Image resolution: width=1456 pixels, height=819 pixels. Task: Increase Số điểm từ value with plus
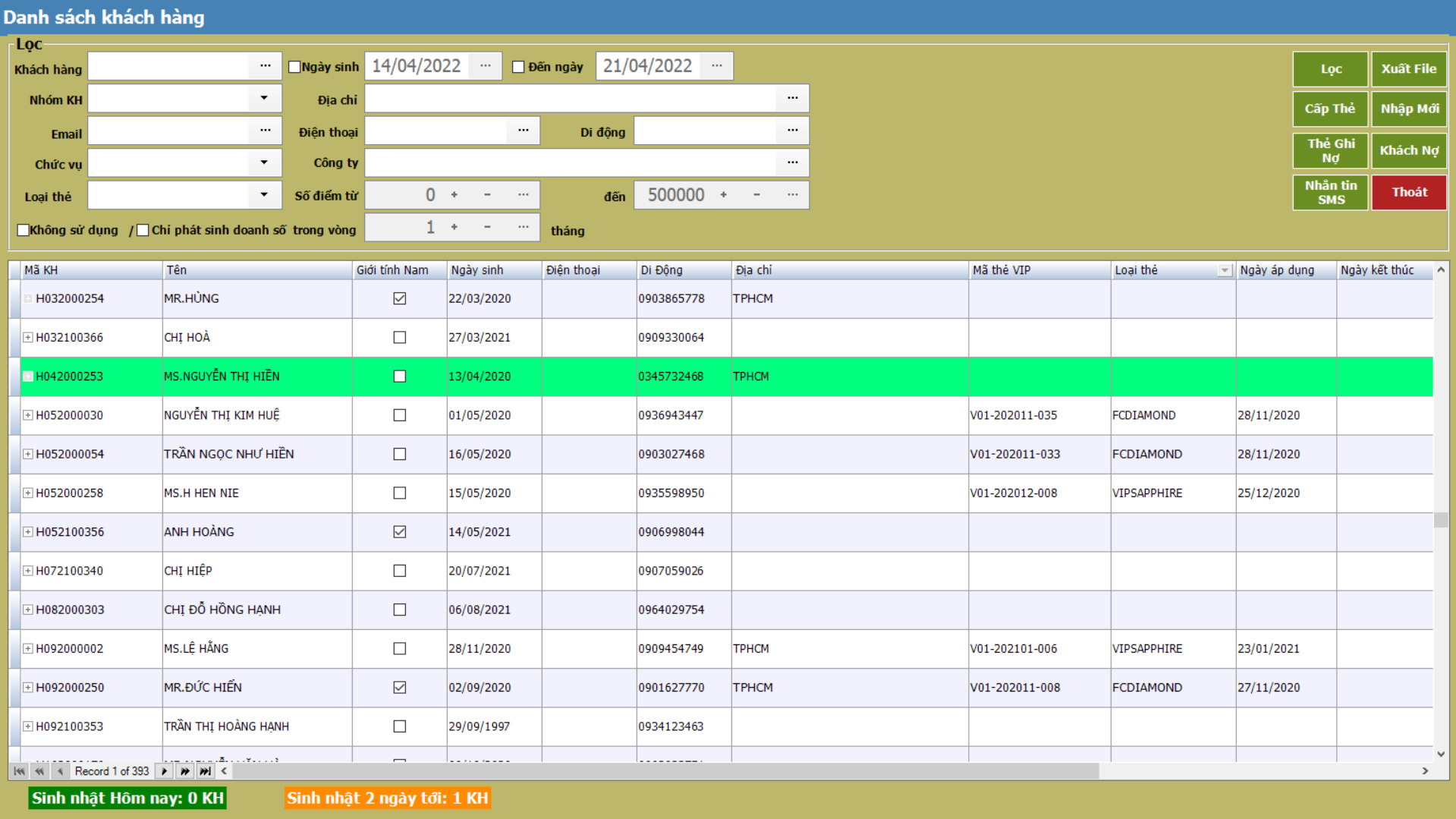pos(454,195)
